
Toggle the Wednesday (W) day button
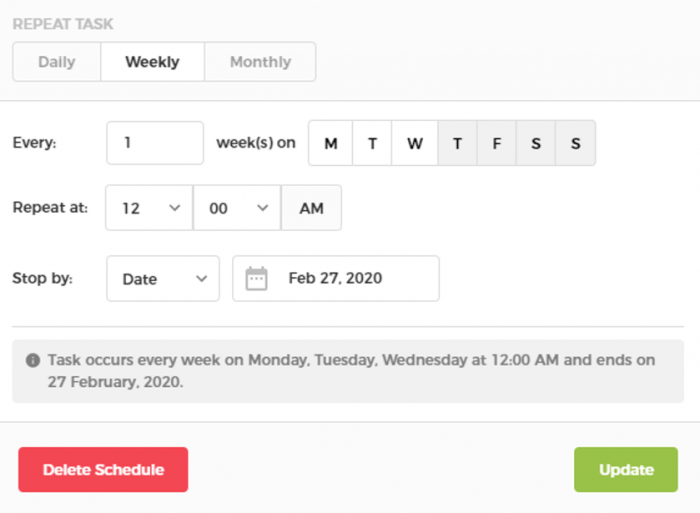[414, 143]
